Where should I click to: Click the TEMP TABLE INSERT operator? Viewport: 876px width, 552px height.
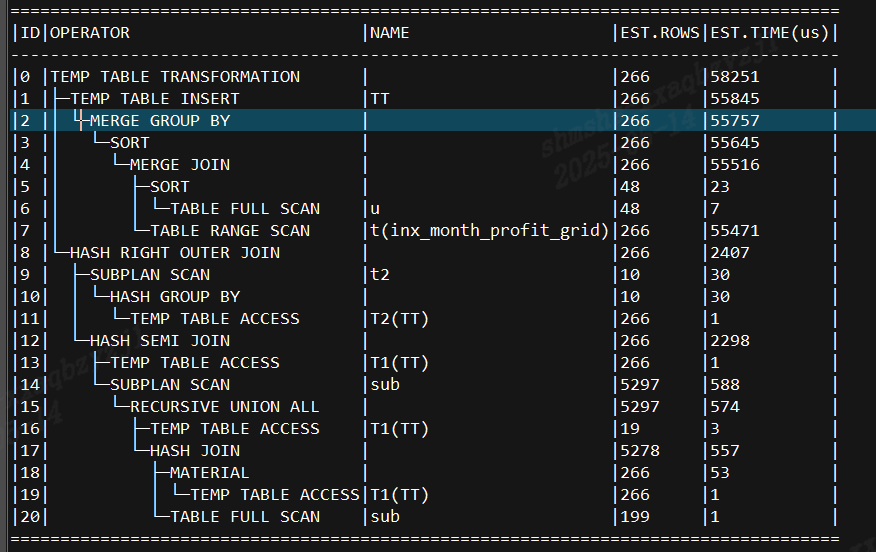155,99
